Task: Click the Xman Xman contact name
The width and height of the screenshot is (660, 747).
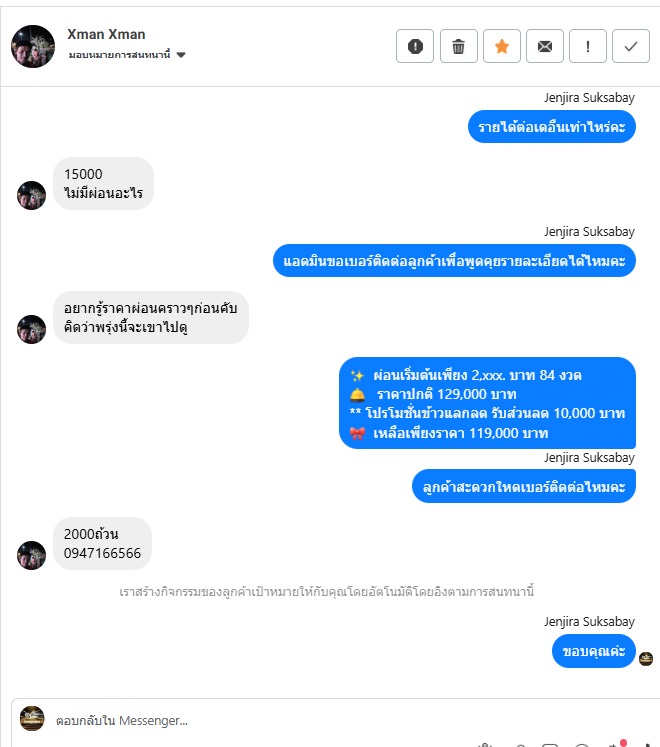Action: tap(106, 34)
